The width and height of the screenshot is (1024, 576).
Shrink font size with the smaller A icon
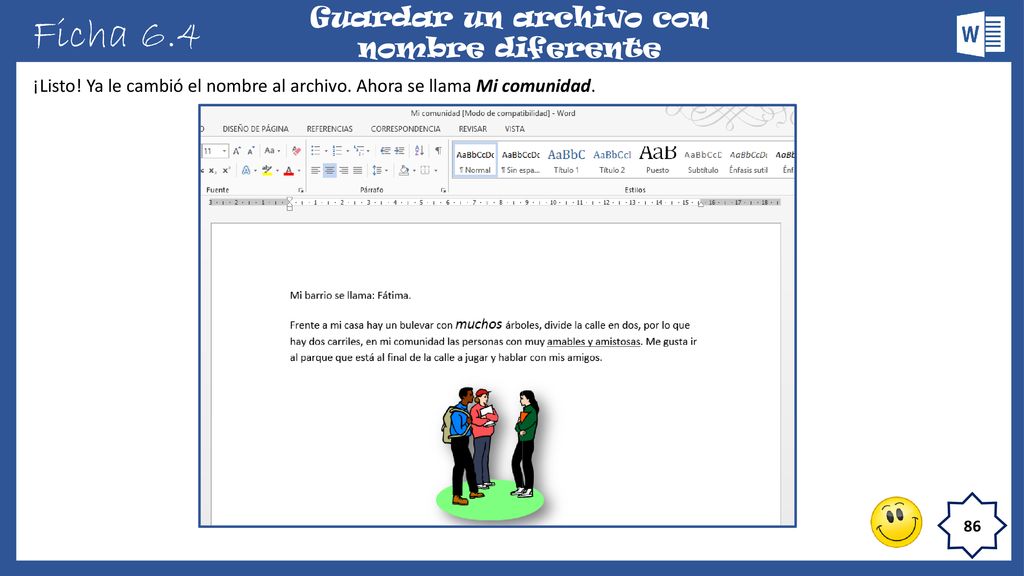coord(251,151)
